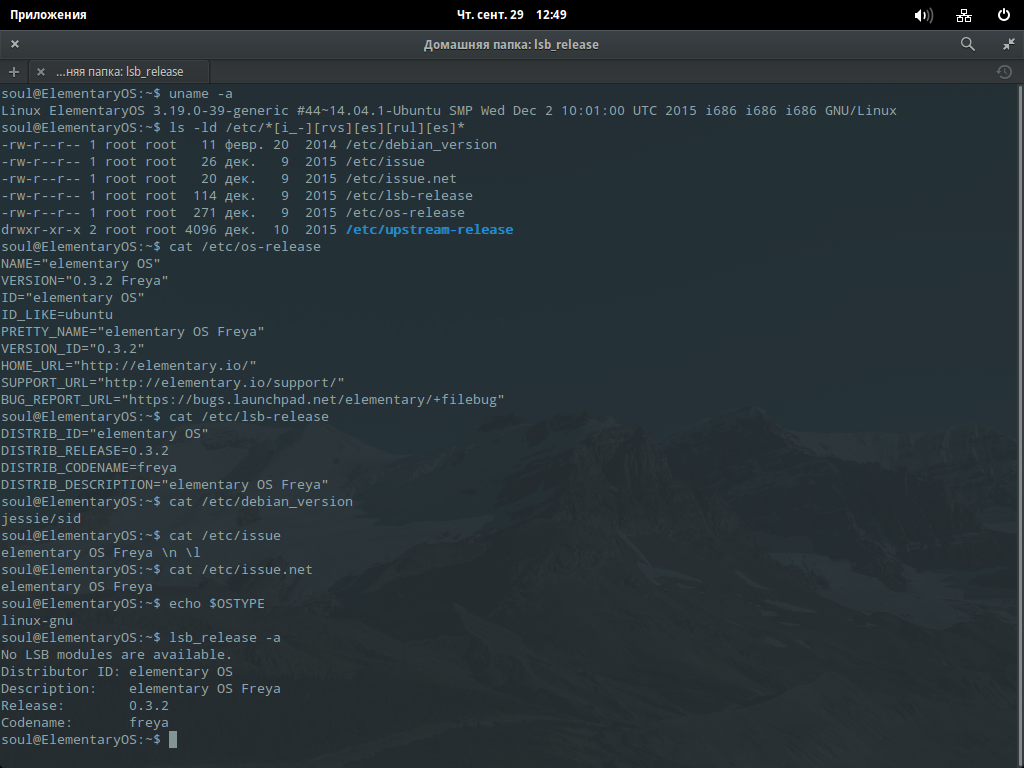Open the Приложения menu
This screenshot has height=768, width=1024.
[x=48, y=15]
